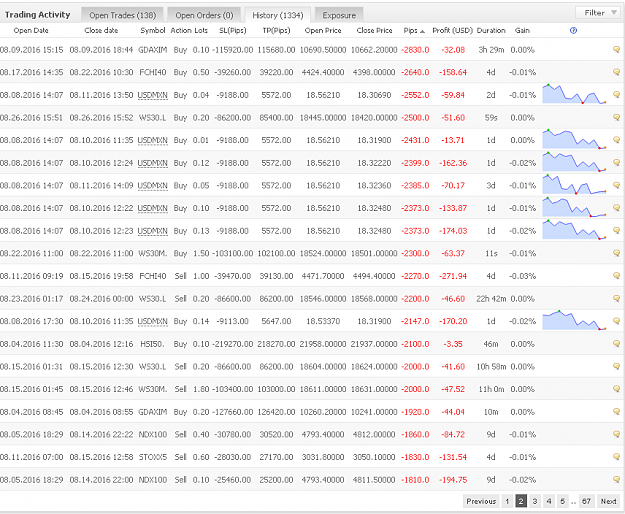The width and height of the screenshot is (625, 514).
Task: Open comment icon for NDX100 -1810.0 trade
Action: (616, 479)
